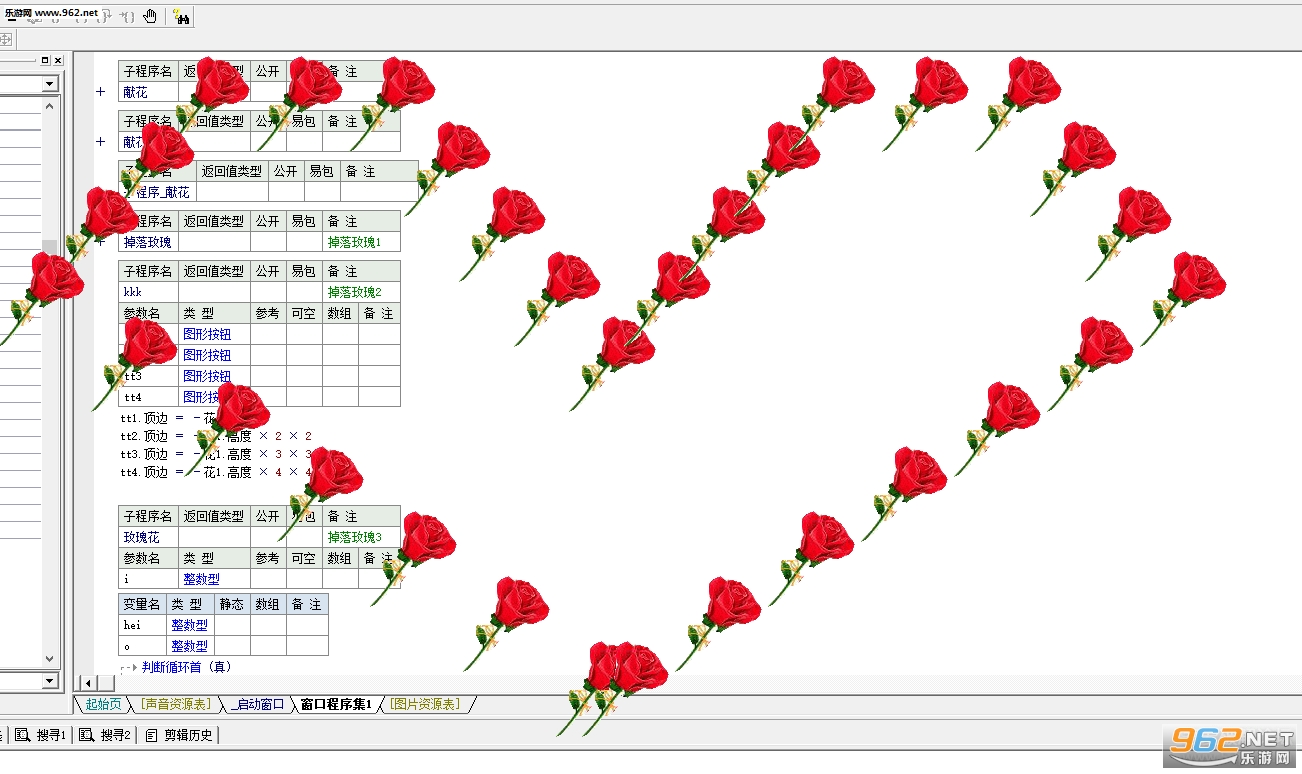Viewport: 1302px width, 774px height.
Task: Click the 子程序_献花 cell
Action: coord(156,192)
